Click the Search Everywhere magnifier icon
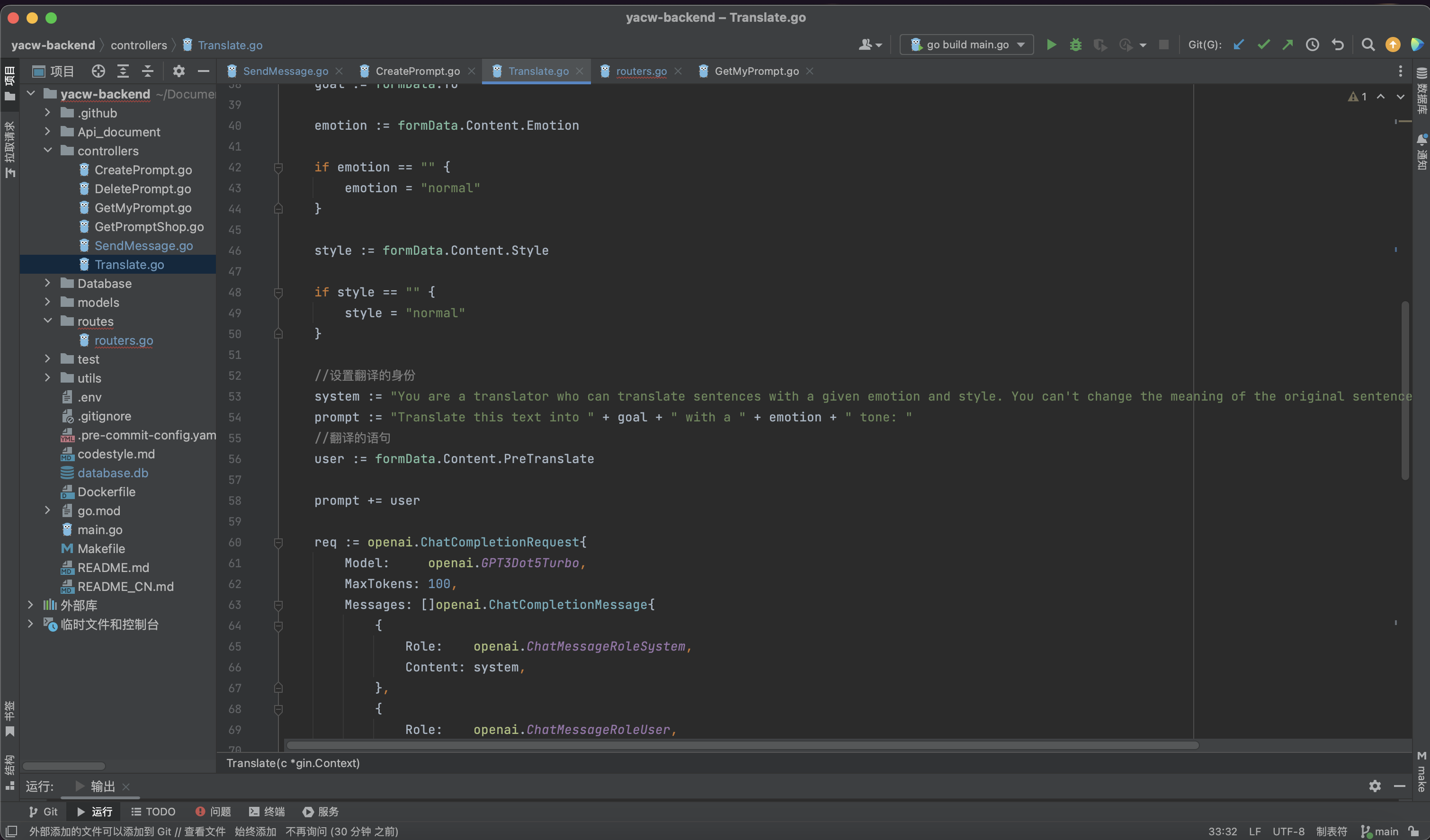This screenshot has height=840, width=1430. [x=1368, y=44]
